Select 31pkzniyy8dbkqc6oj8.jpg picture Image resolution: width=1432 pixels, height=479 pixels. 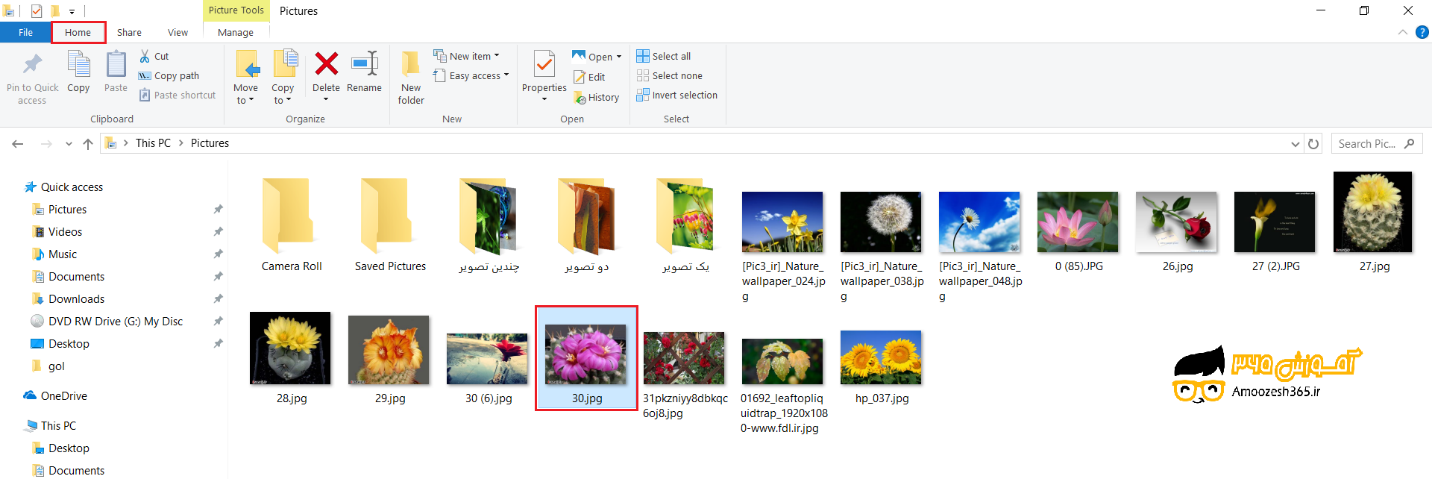(684, 374)
